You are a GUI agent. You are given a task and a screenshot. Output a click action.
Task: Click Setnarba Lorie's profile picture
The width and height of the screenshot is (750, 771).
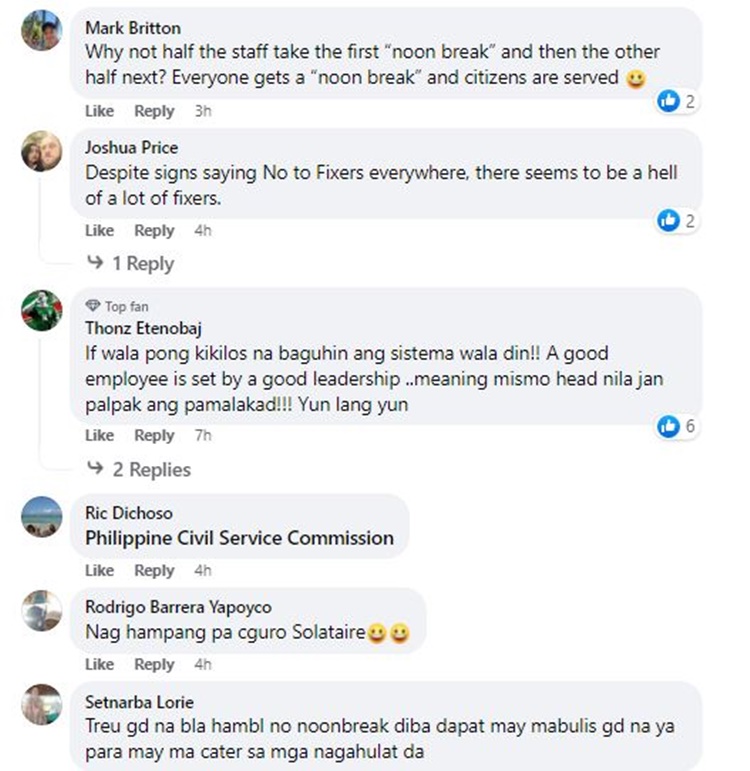41,704
